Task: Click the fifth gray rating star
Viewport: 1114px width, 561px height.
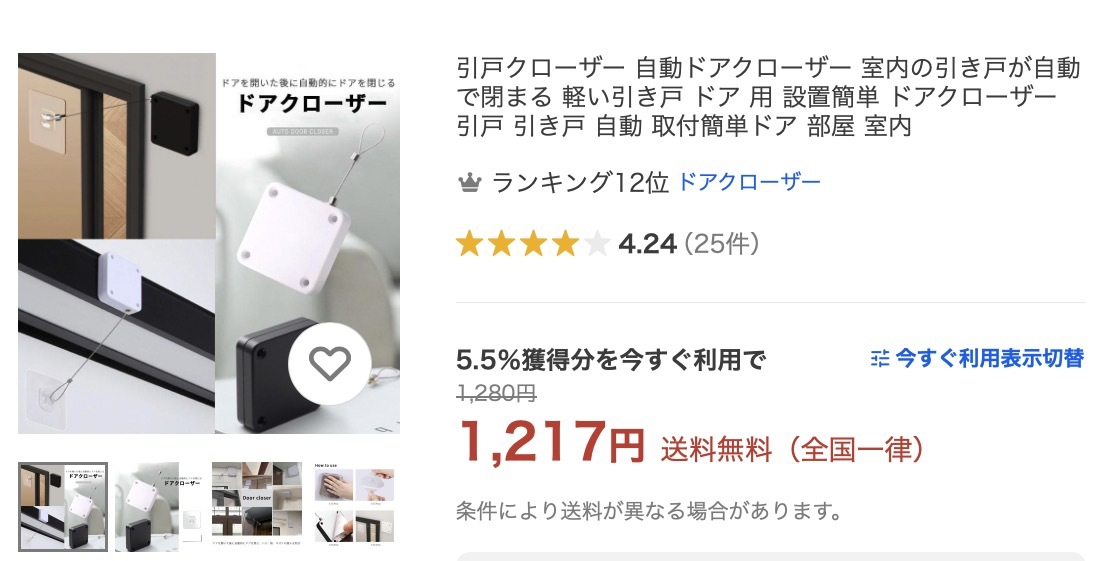Action: 597,244
